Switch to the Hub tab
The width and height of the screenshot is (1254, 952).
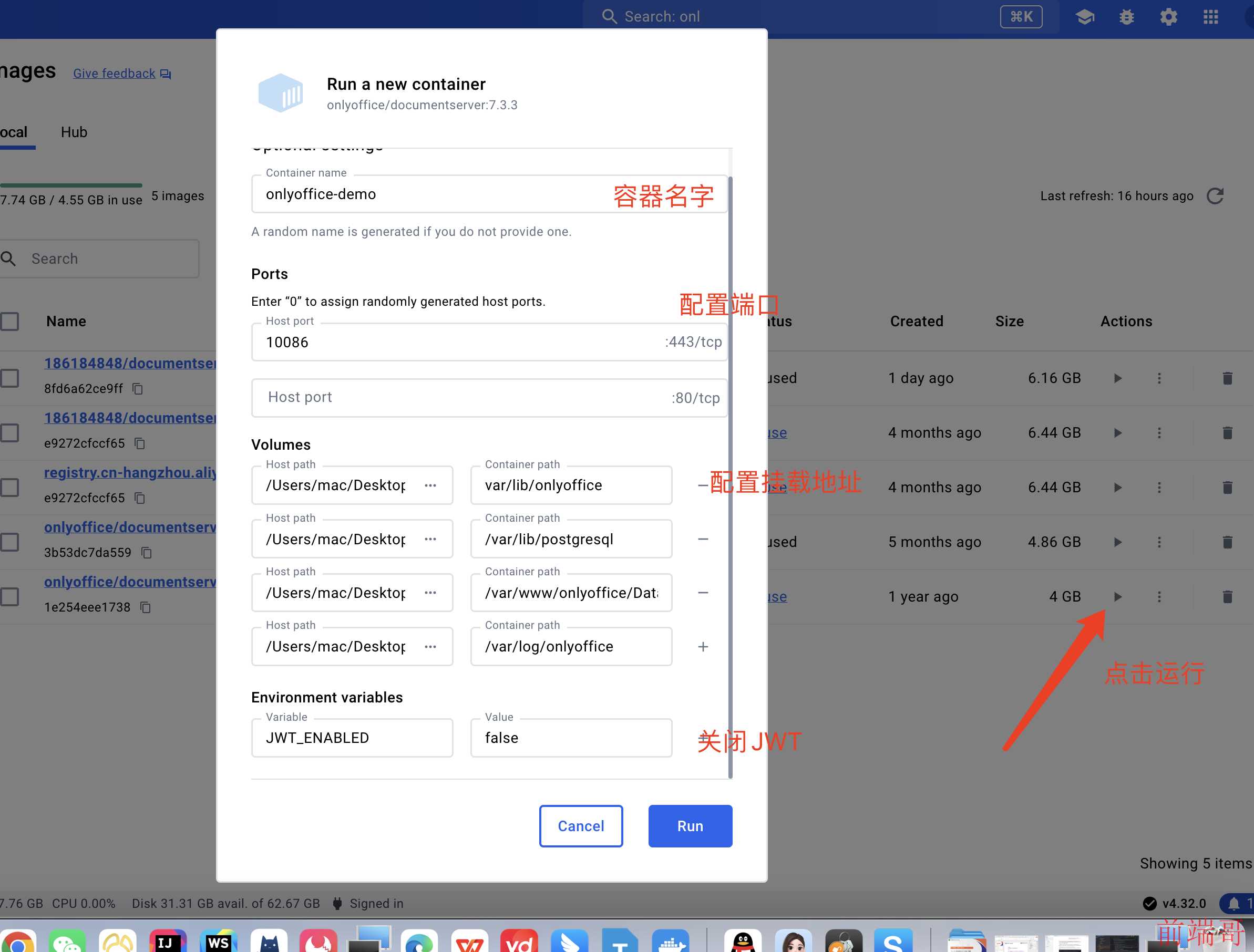[74, 132]
